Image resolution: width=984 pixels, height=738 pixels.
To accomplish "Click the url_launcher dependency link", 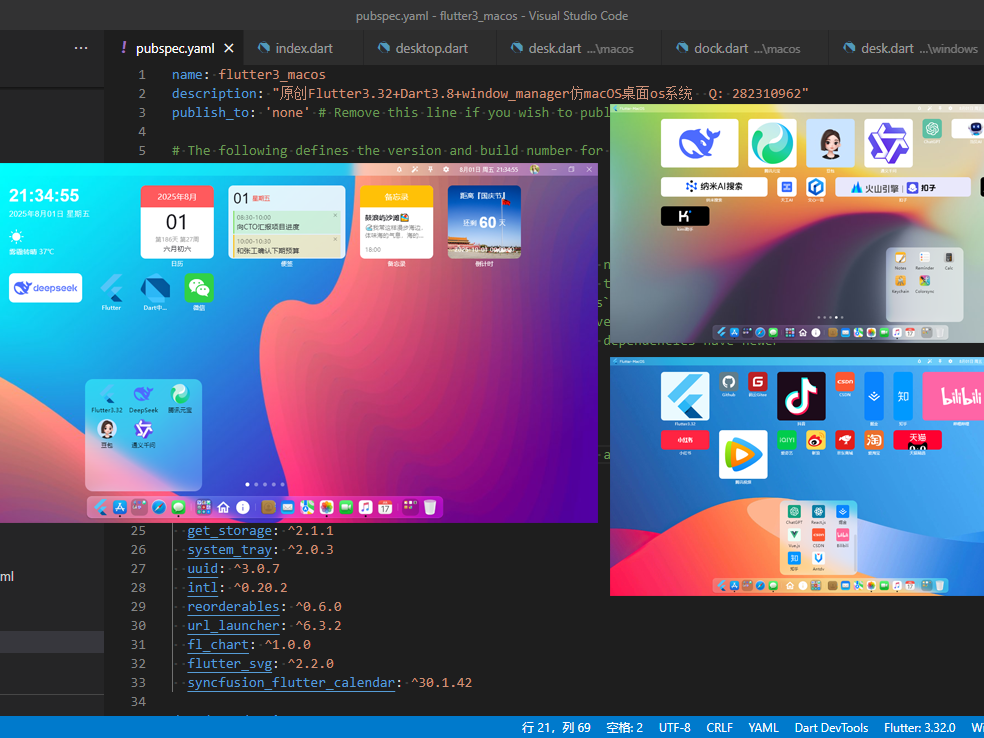I will click(x=233, y=625).
